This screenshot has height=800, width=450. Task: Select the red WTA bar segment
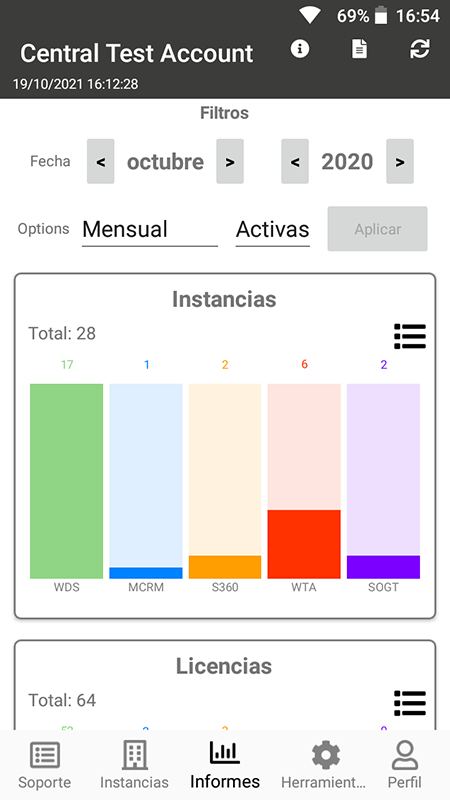(304, 544)
